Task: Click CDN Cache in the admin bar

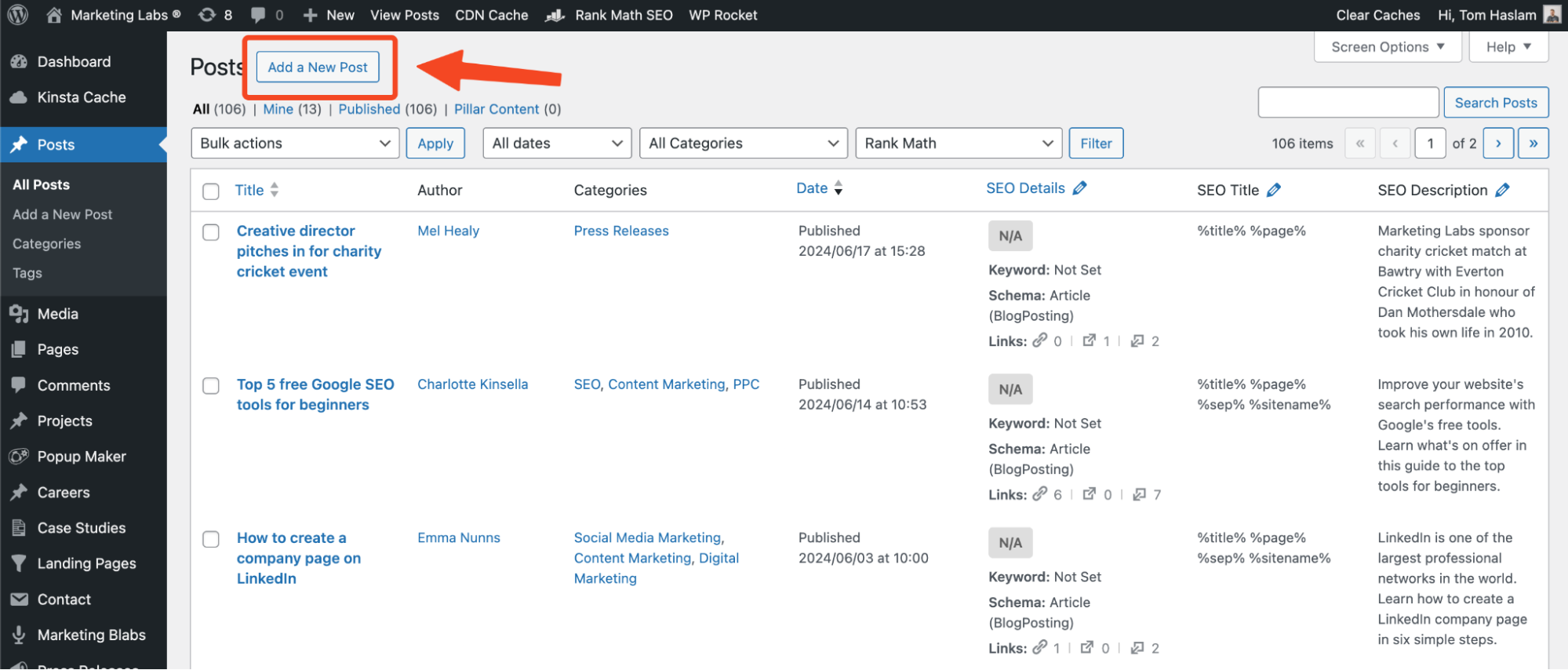Action: 492,15
